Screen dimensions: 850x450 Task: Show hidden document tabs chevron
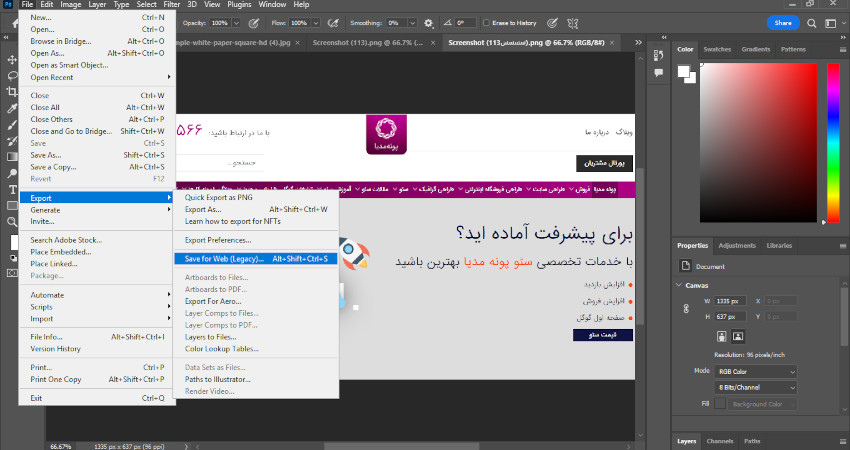[639, 42]
